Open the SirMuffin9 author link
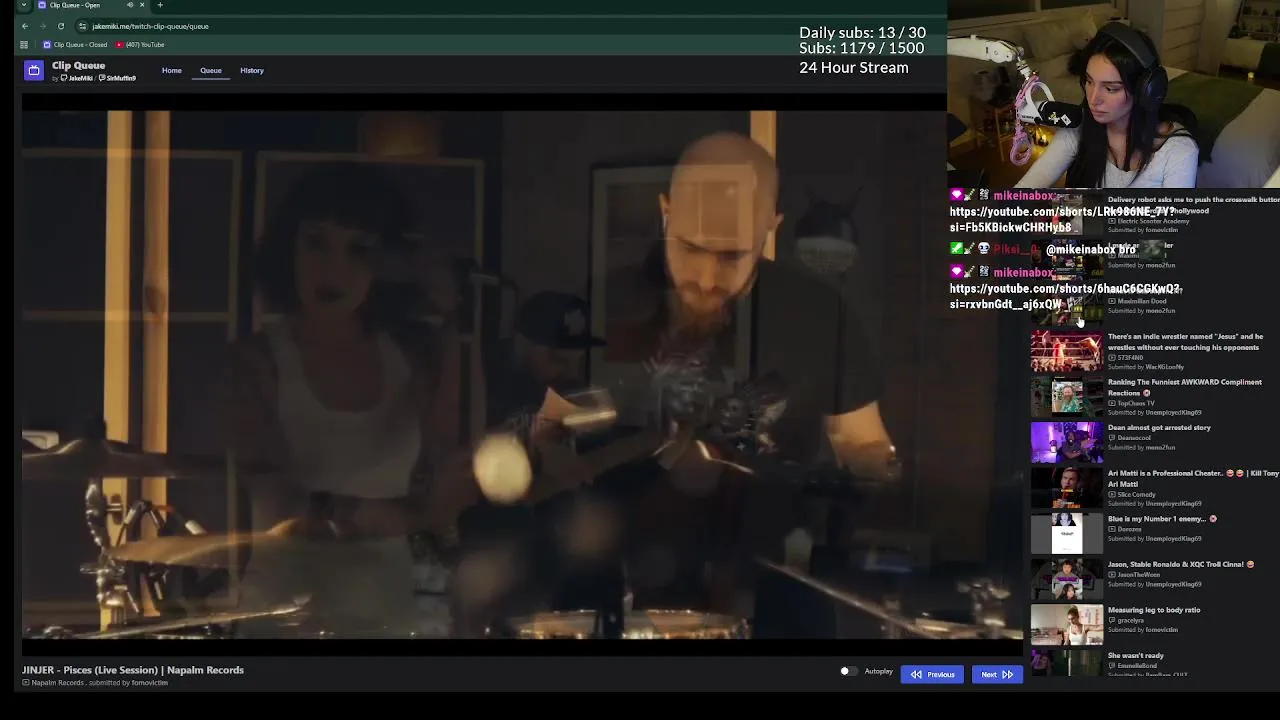This screenshot has height=720, width=1280. (119, 78)
